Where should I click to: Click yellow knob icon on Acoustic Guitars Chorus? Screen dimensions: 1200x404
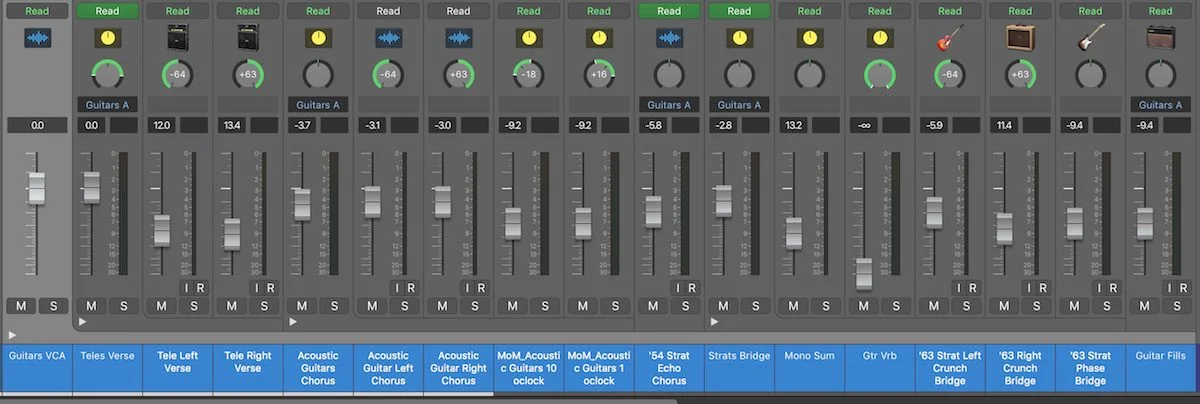[x=318, y=39]
